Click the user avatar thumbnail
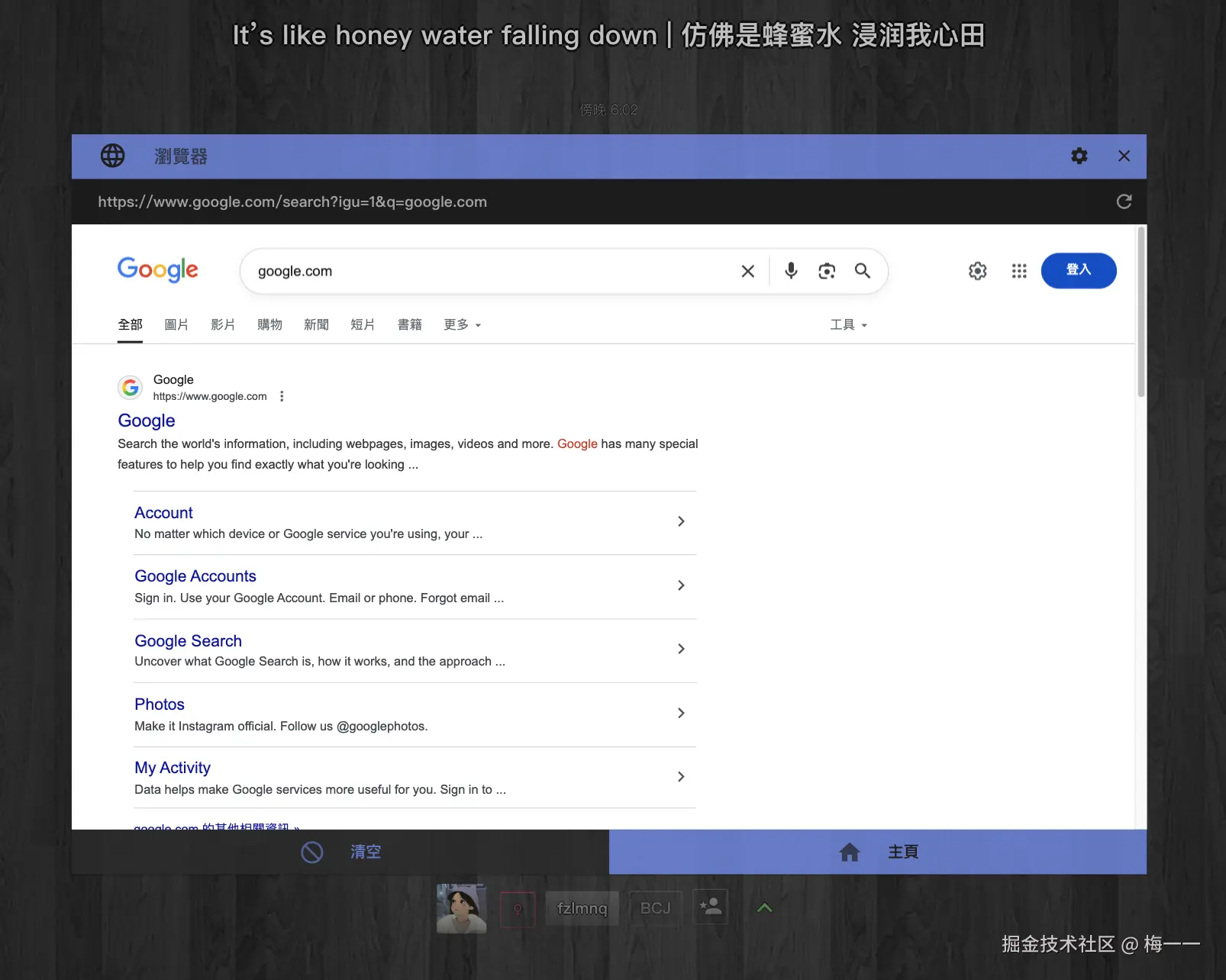Screen dimensions: 1226x980 pyautogui.click(x=461, y=908)
